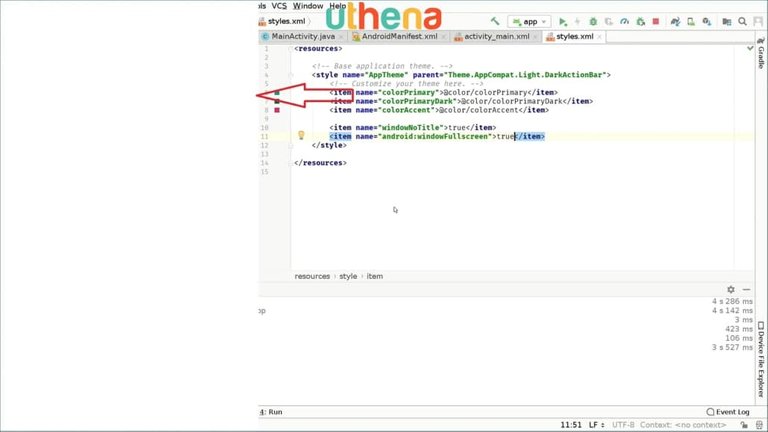Open Run panel settings gear
The image size is (768, 432).
731,289
